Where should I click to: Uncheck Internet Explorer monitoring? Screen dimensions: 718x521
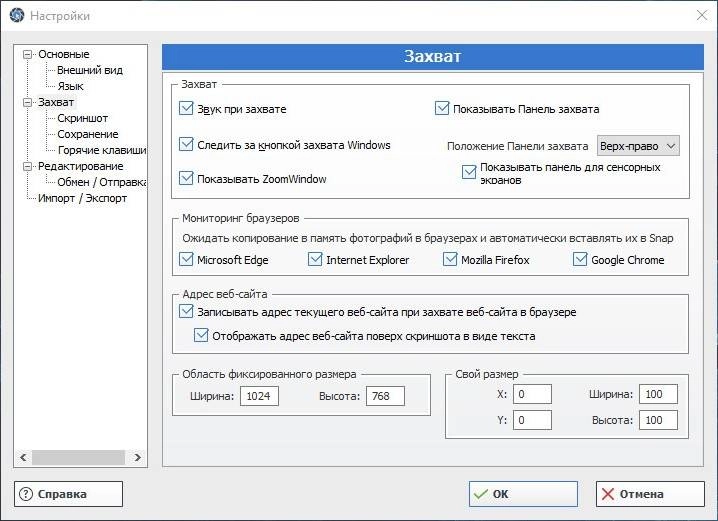(x=315, y=259)
